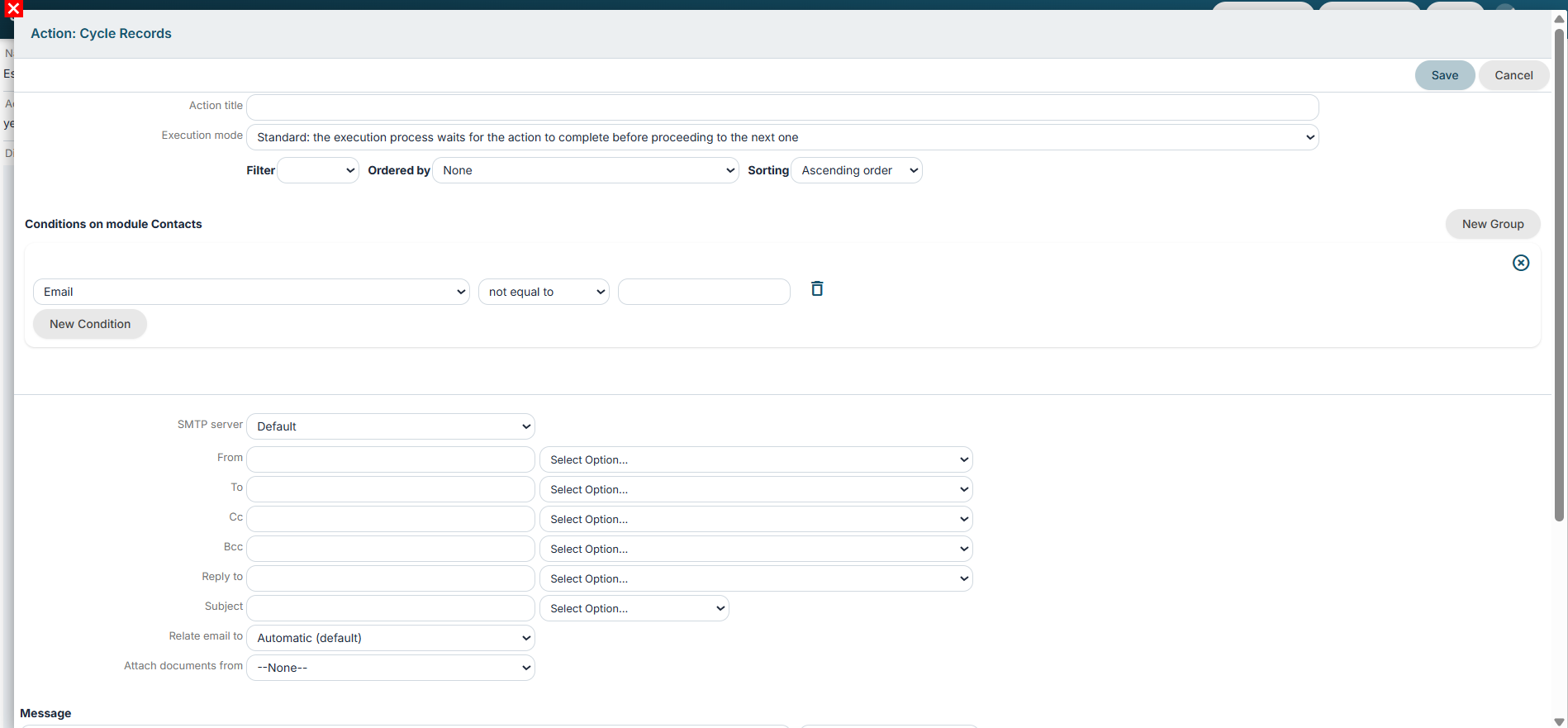Open the Email field selector dropdown
The height and width of the screenshot is (728, 1568).
point(251,292)
